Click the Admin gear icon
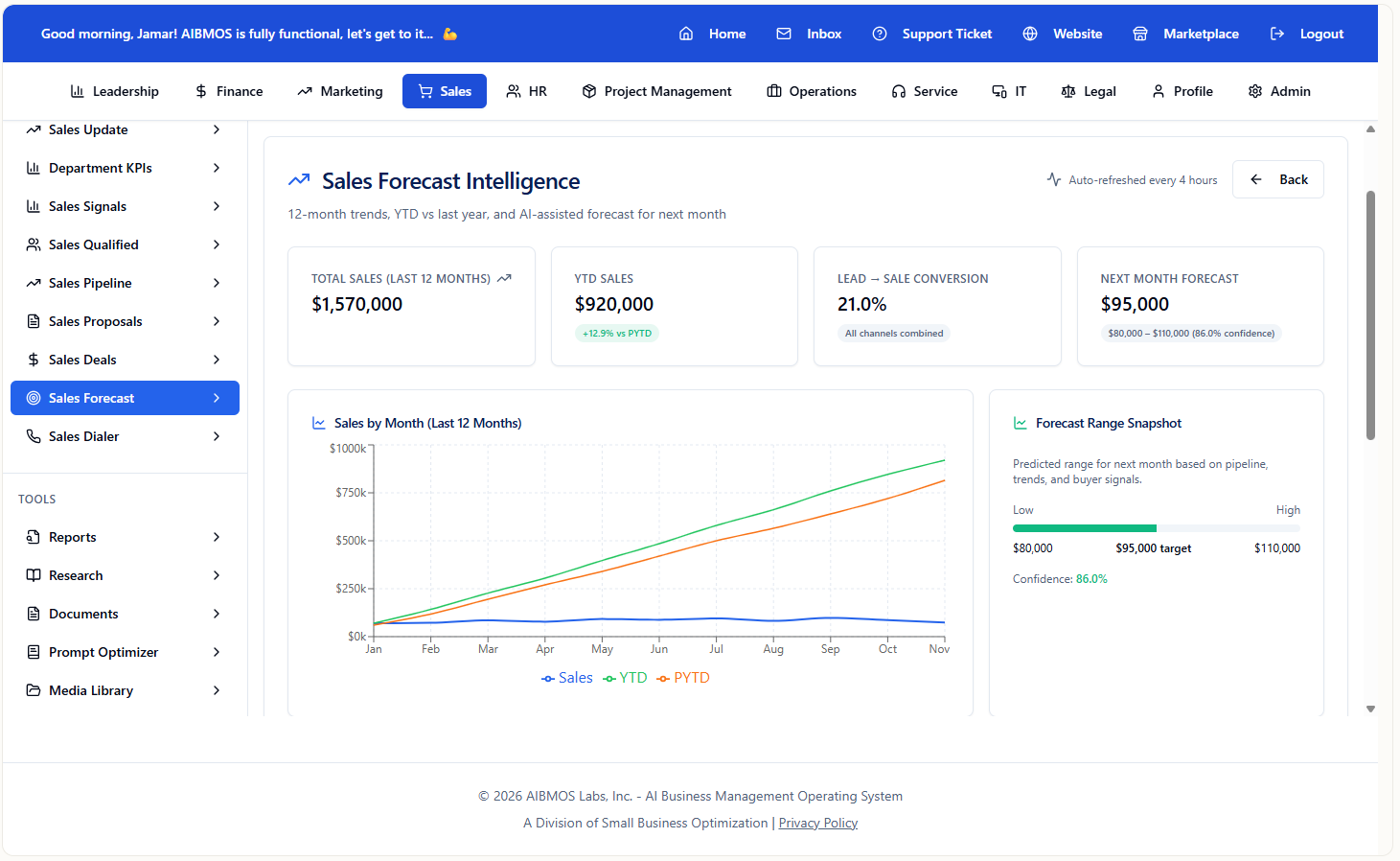The width and height of the screenshot is (1400, 861). point(1255,91)
